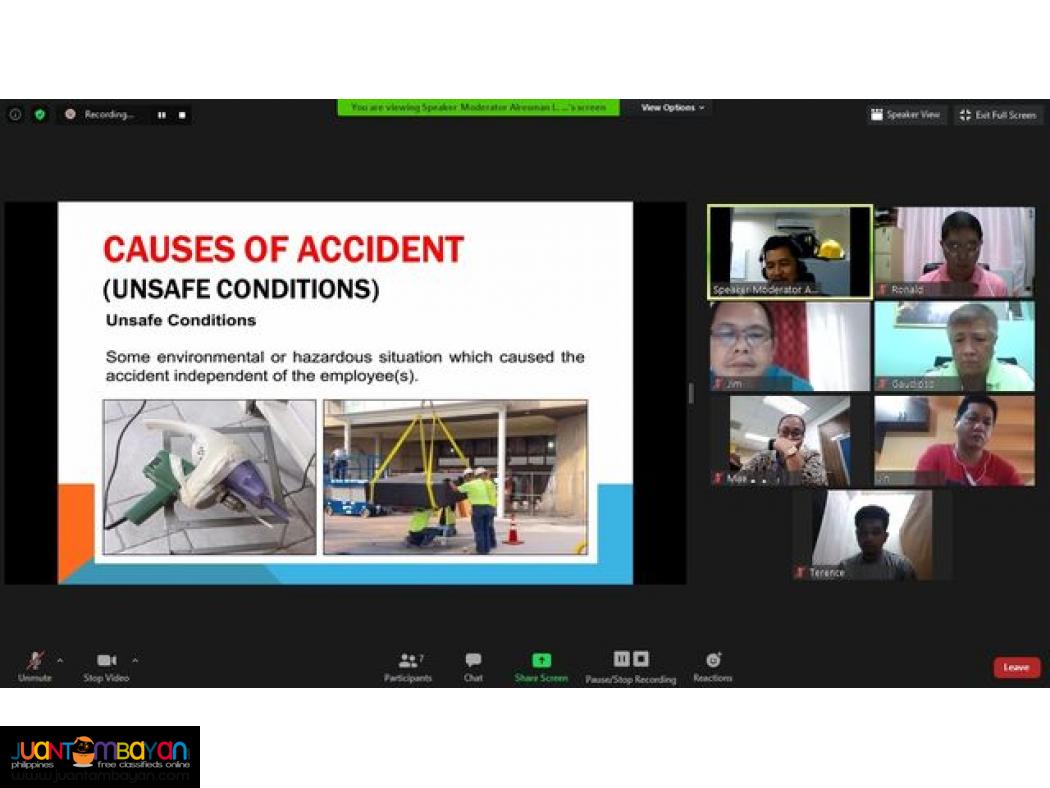1050x788 pixels.
Task: Stop your video
Action: click(106, 660)
